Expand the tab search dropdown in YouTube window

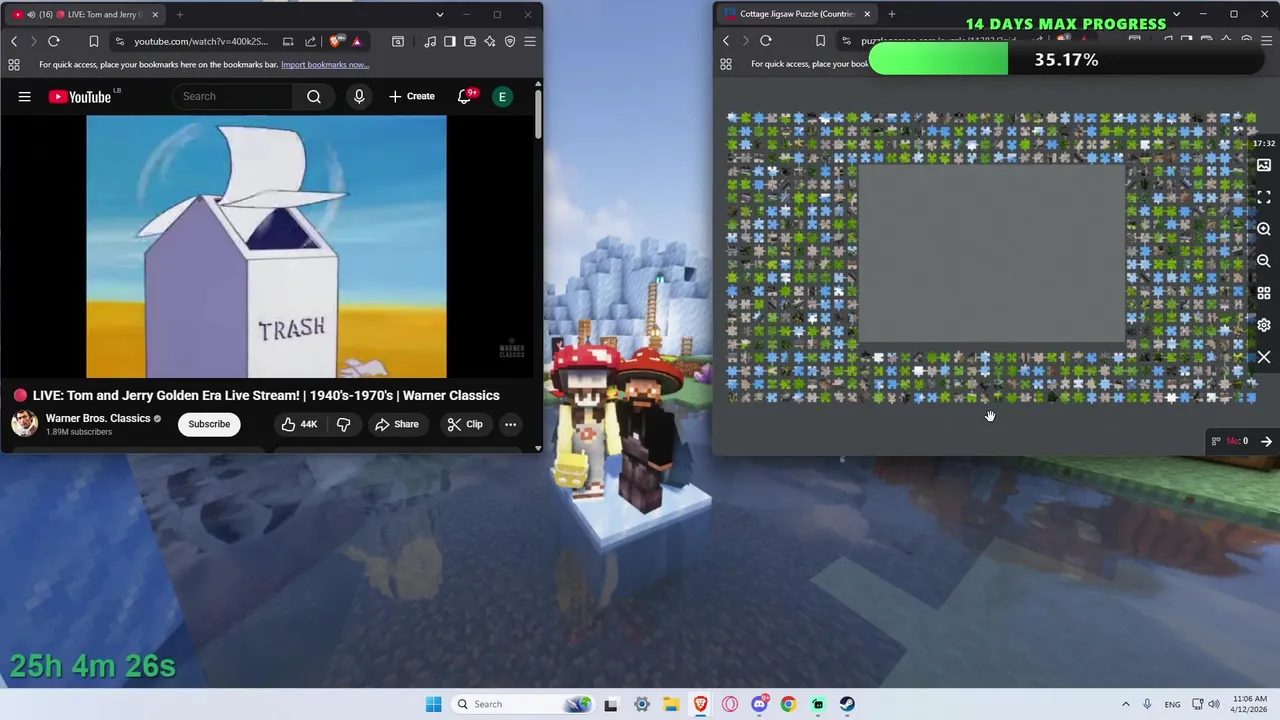(x=440, y=14)
